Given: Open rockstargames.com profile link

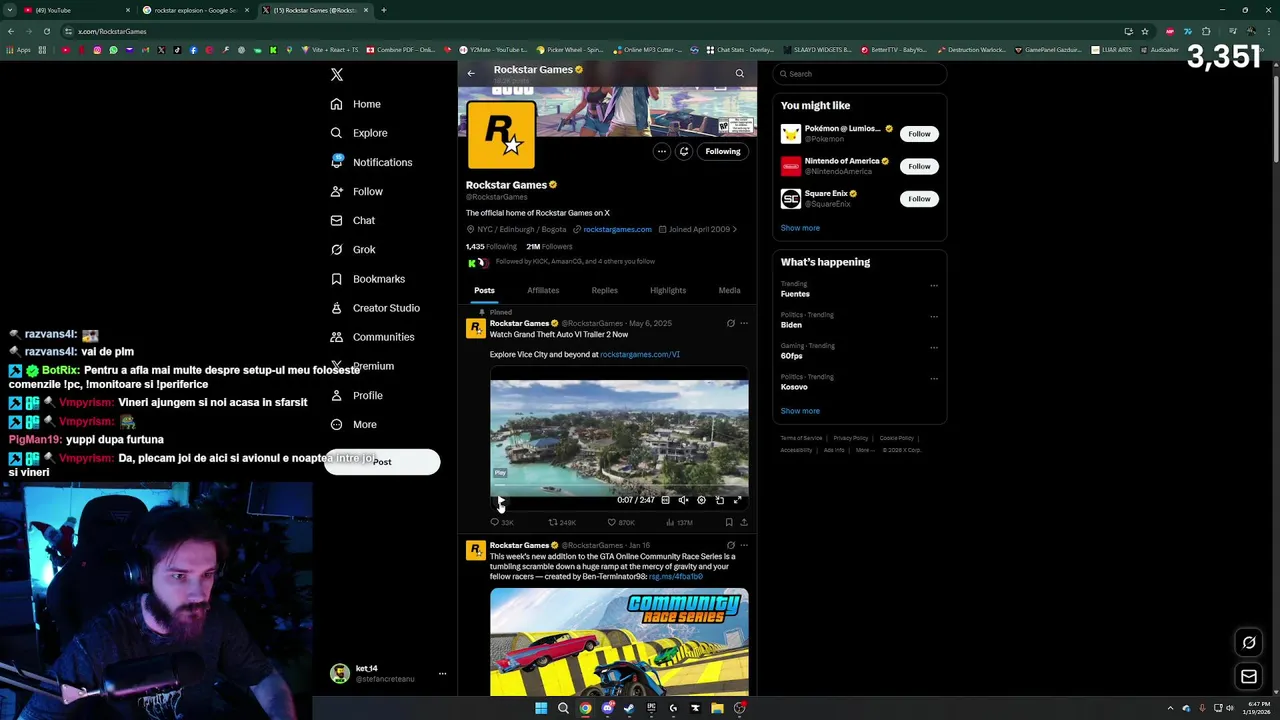Looking at the screenshot, I should [x=617, y=229].
